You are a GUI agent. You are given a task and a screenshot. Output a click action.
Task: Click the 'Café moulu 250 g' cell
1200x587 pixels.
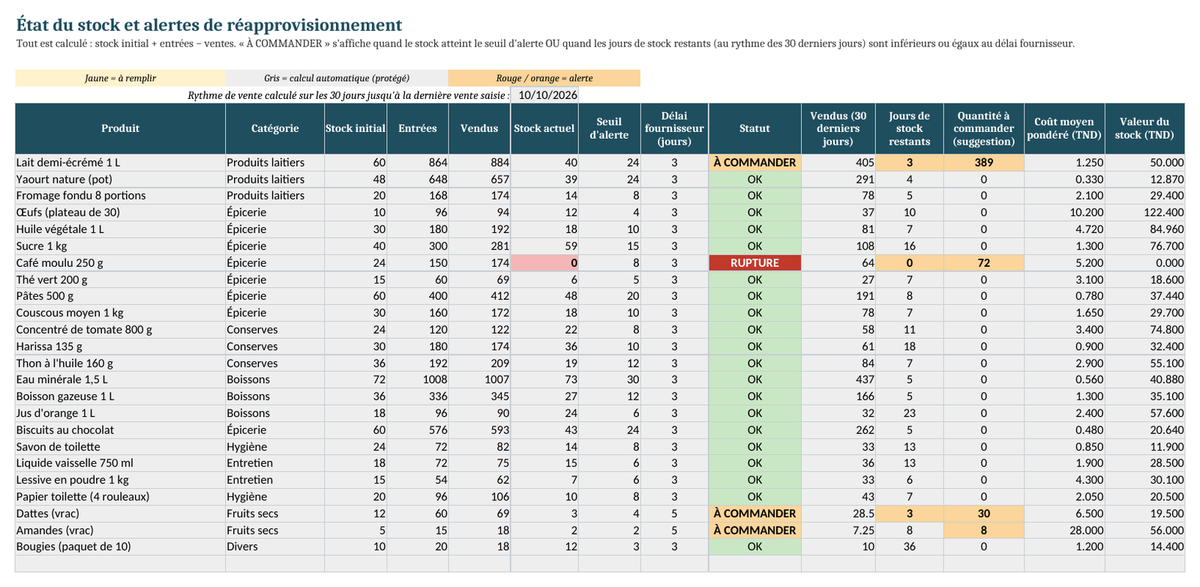click(120, 262)
